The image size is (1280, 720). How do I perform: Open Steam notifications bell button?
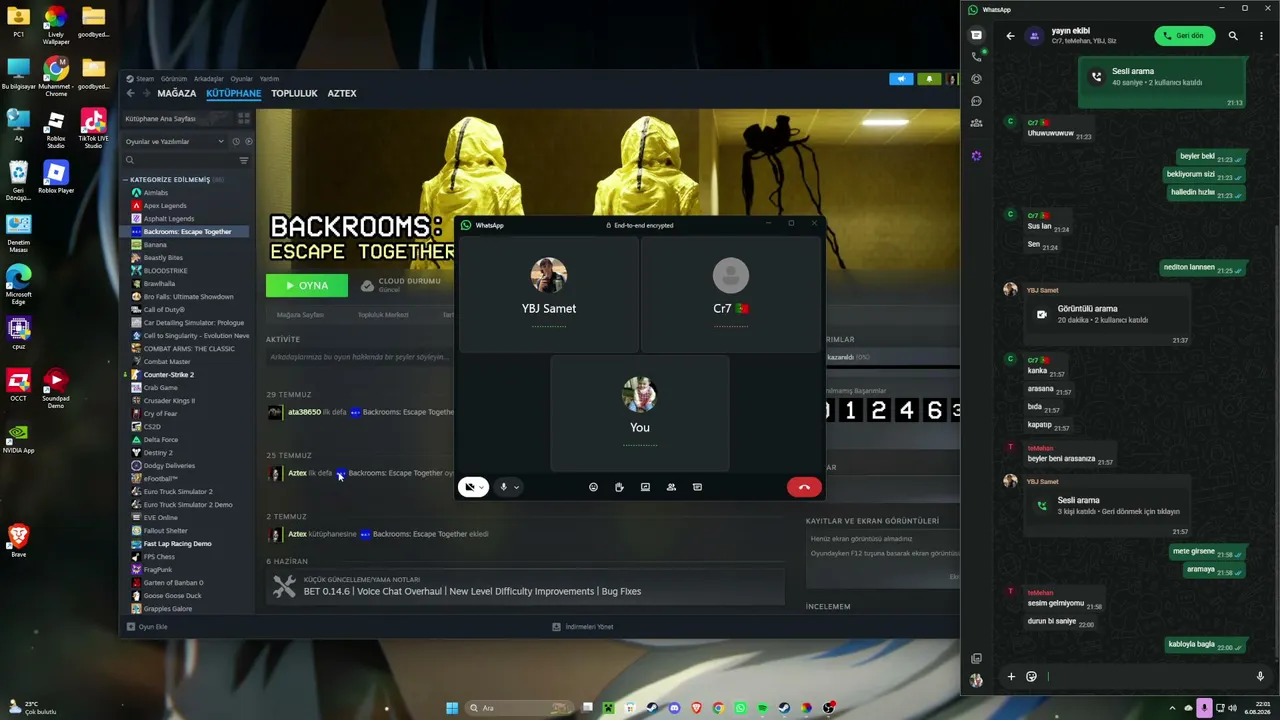929,79
